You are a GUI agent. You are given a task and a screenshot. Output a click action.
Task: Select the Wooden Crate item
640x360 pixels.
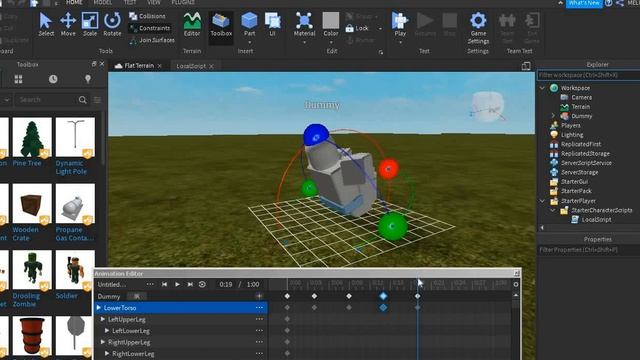pyautogui.click(x=32, y=212)
